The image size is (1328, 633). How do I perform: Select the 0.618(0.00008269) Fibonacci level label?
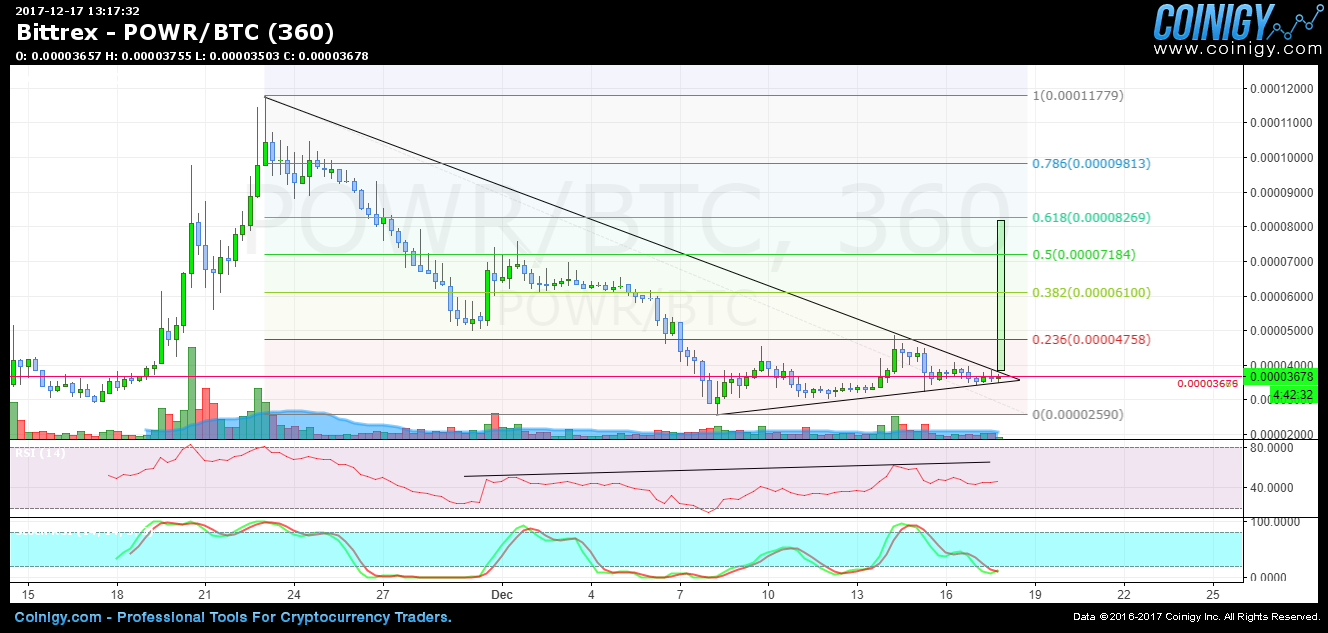click(x=1090, y=217)
